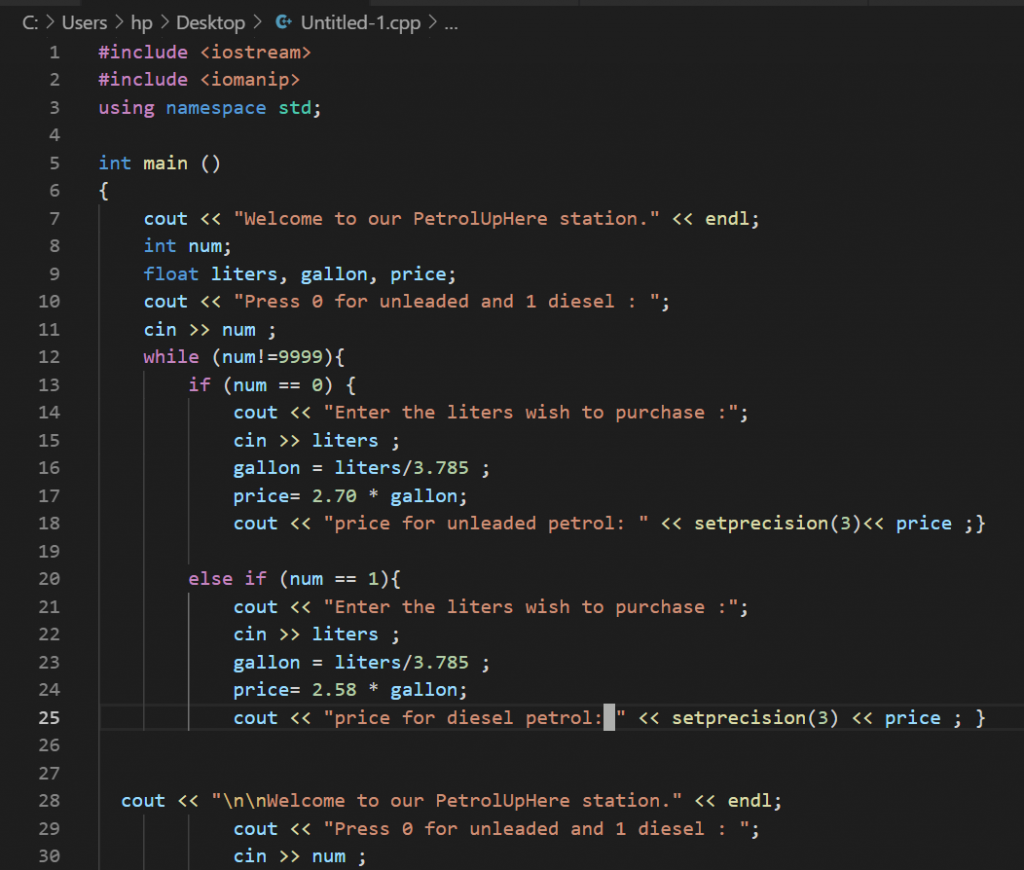Click the while keyword on line 12
Image resolution: width=1024 pixels, height=870 pixels.
[171, 357]
